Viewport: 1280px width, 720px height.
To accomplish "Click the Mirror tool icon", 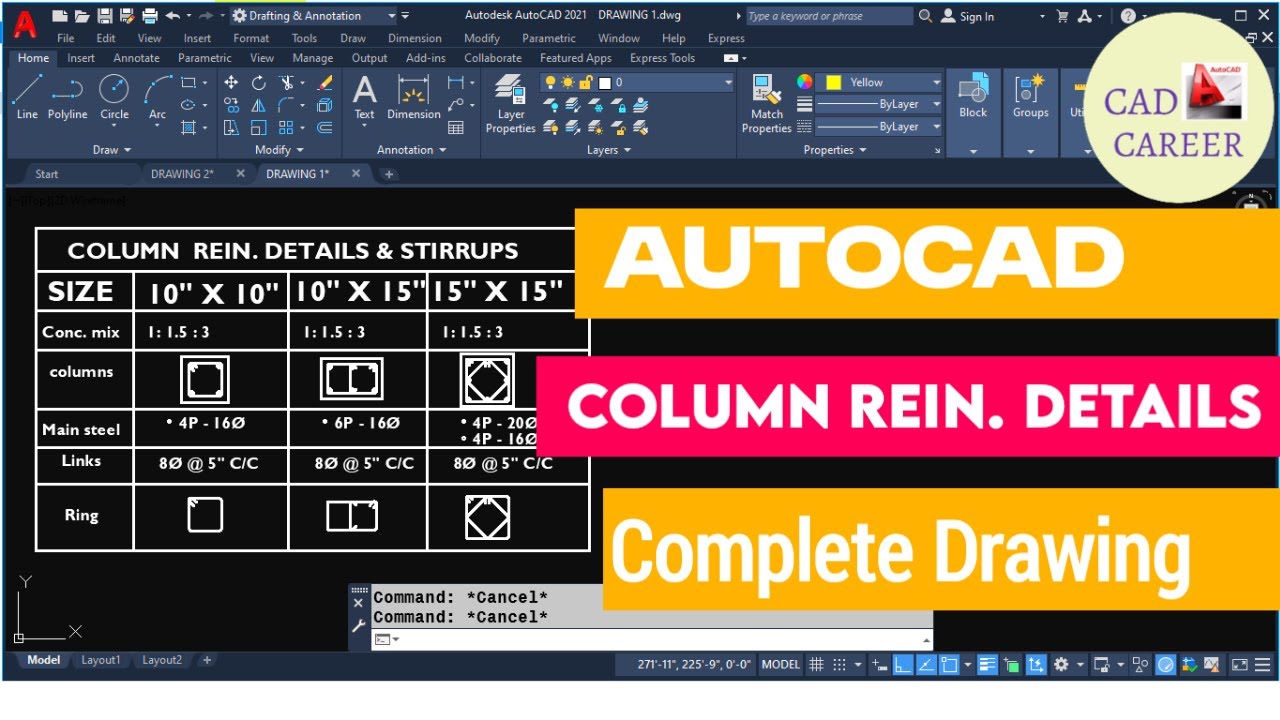I will [259, 105].
